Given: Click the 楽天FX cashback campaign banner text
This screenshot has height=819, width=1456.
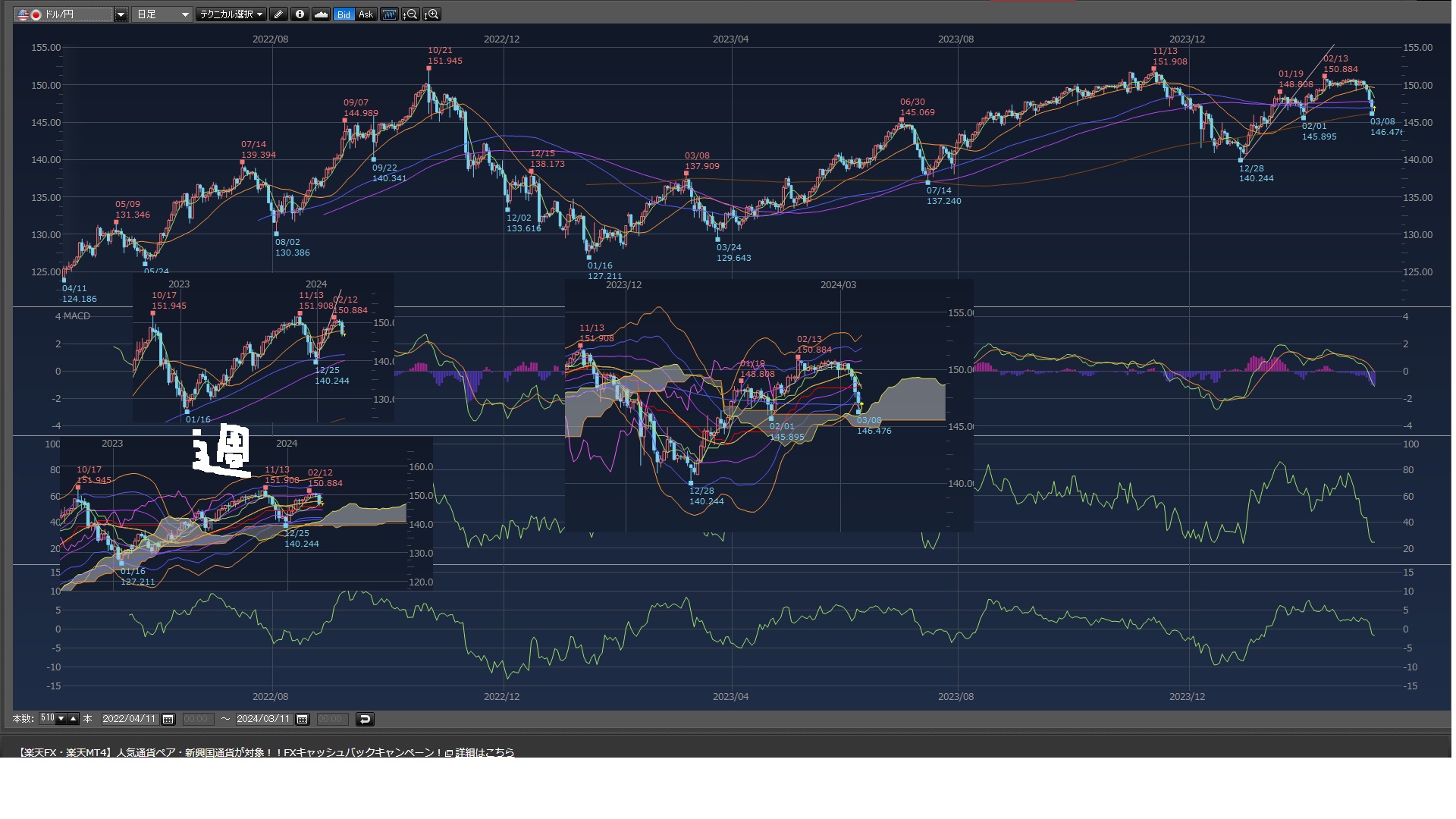Looking at the screenshot, I should pyautogui.click(x=227, y=752).
